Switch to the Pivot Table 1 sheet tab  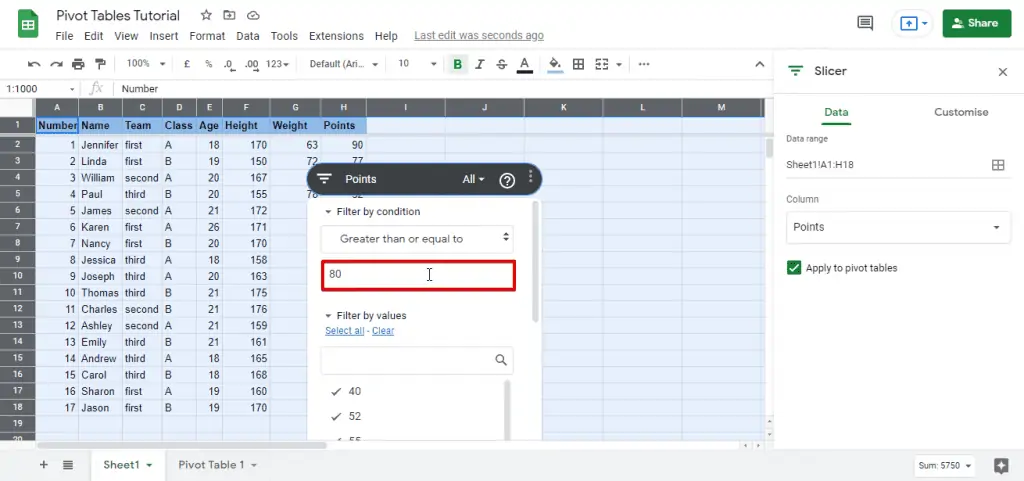pyautogui.click(x=217, y=465)
